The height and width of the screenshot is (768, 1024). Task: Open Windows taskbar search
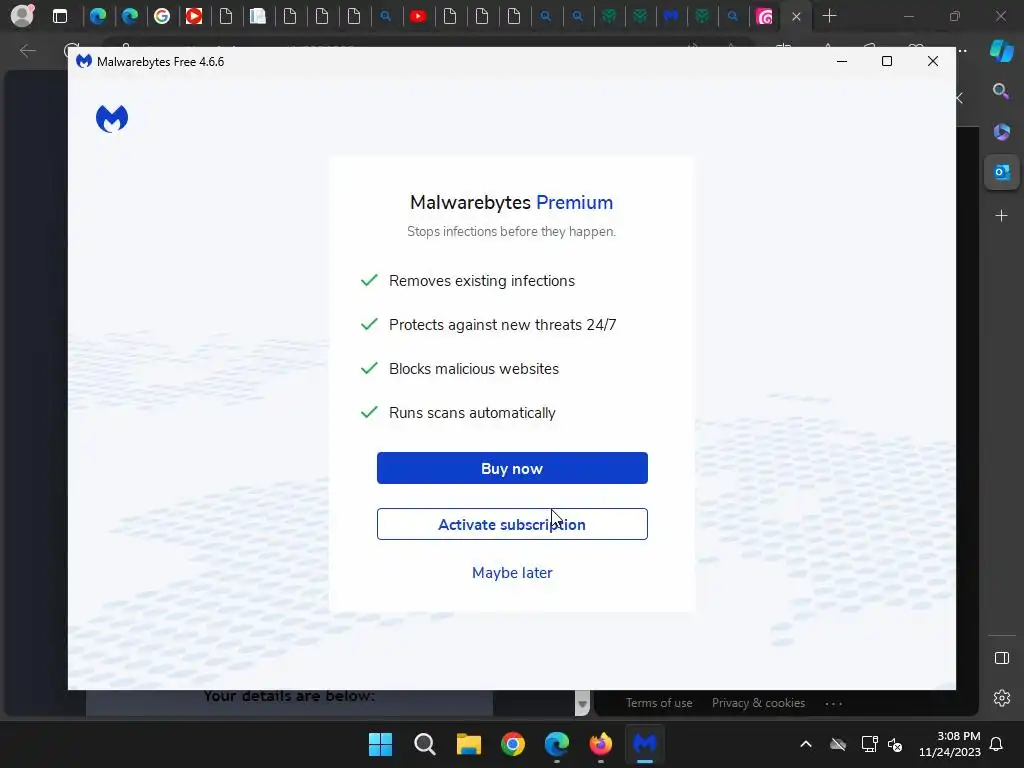click(x=424, y=744)
